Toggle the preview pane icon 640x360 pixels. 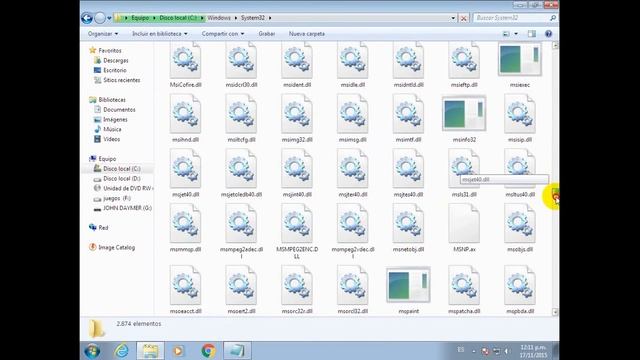[531, 34]
